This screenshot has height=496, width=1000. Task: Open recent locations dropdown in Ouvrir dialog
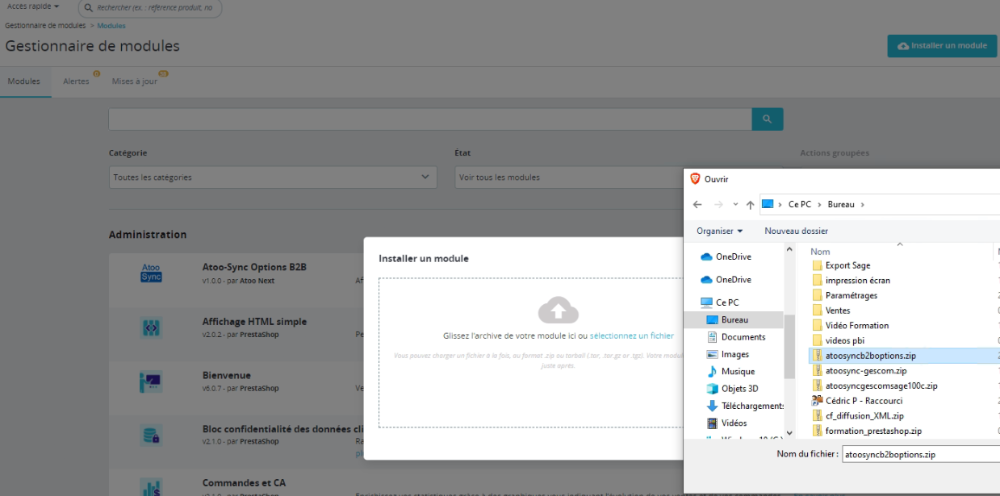[735, 205]
